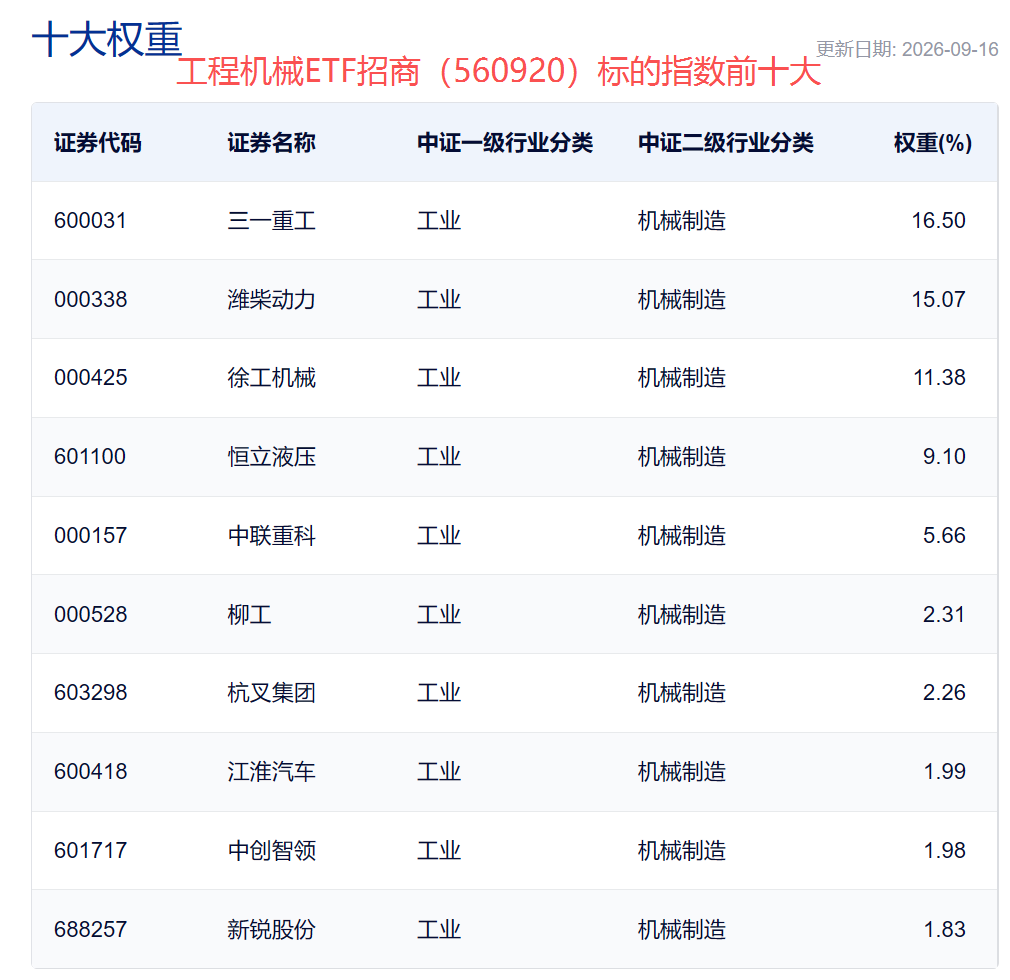Click the 中证二级行业分类 column header
The height and width of the screenshot is (980, 1010).
tap(726, 142)
